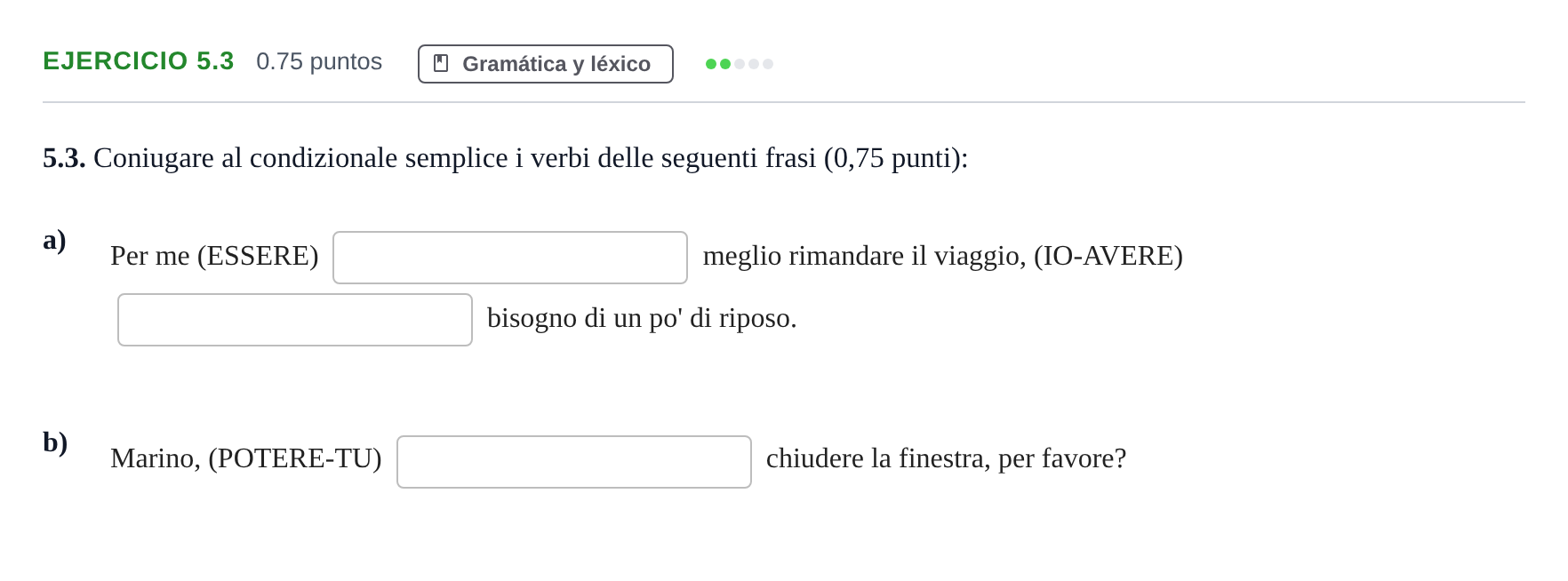Click the Gramática y léxico tag

pos(546,64)
